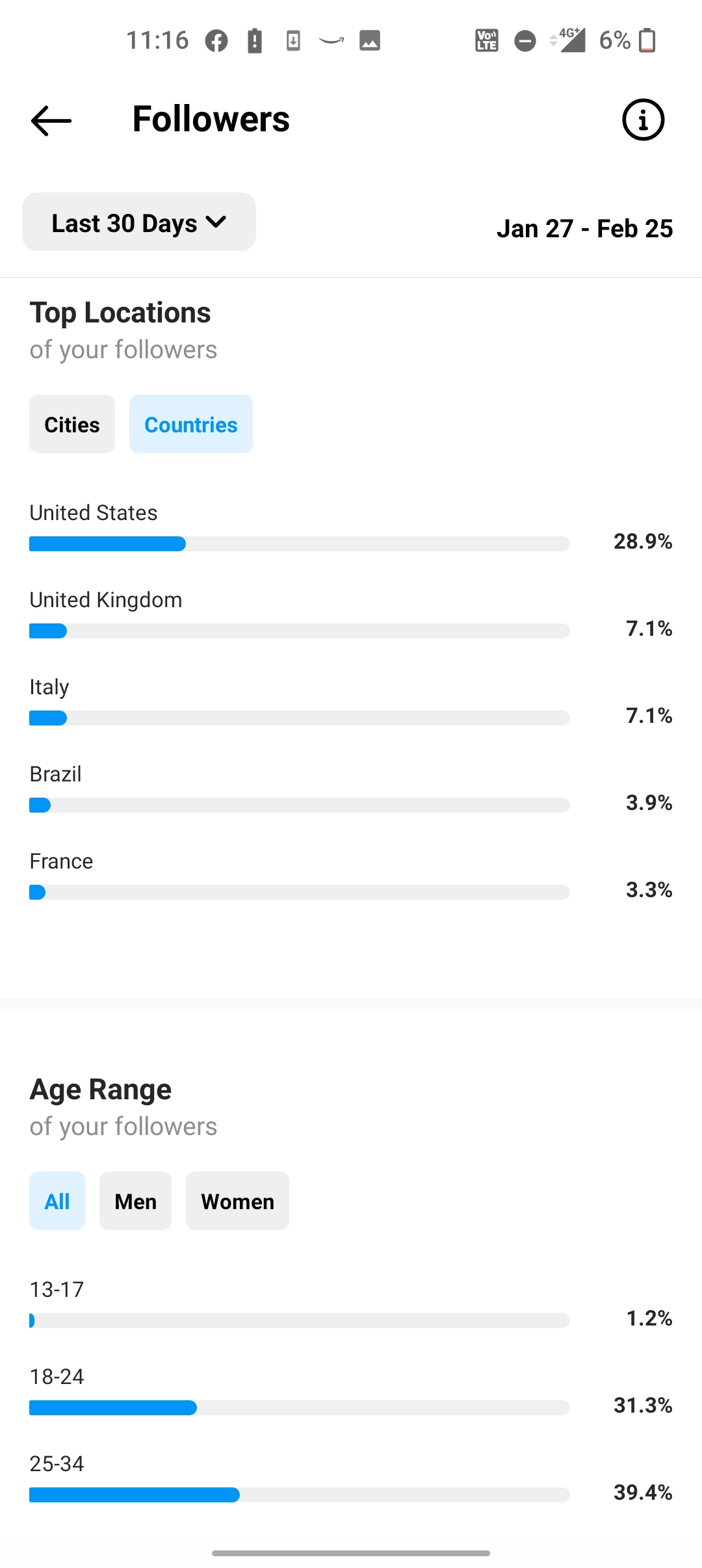The image size is (702, 1568).
Task: Tap the battery alert status icon
Action: [x=255, y=41]
